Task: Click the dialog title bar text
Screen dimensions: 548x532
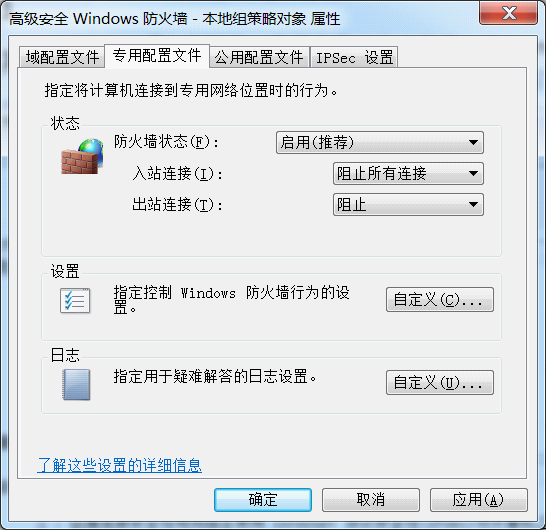Action: pos(174,19)
